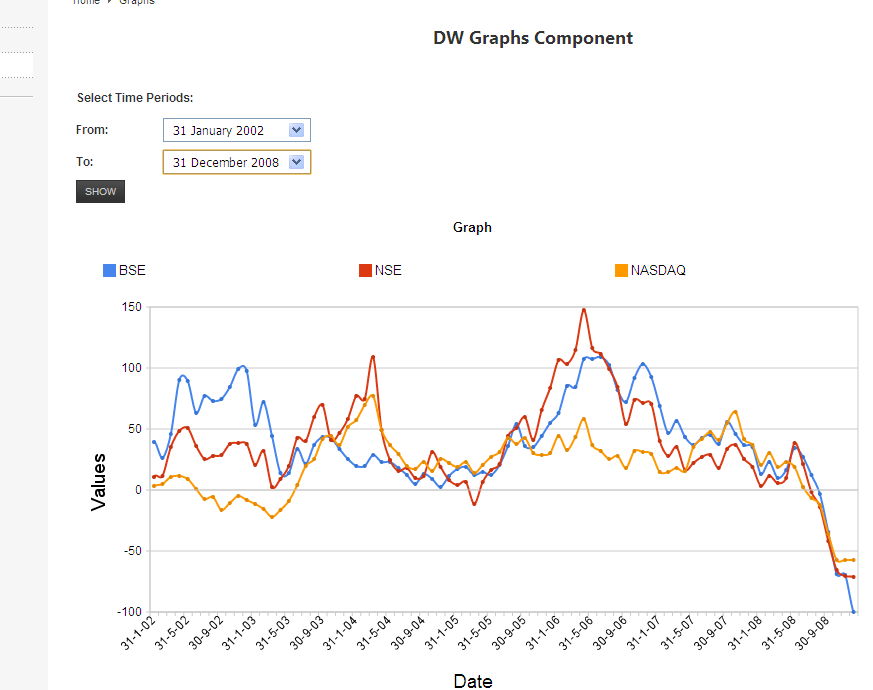This screenshot has width=873, height=690.
Task: Click the DW Graphs Component heading
Action: pyautogui.click(x=533, y=38)
